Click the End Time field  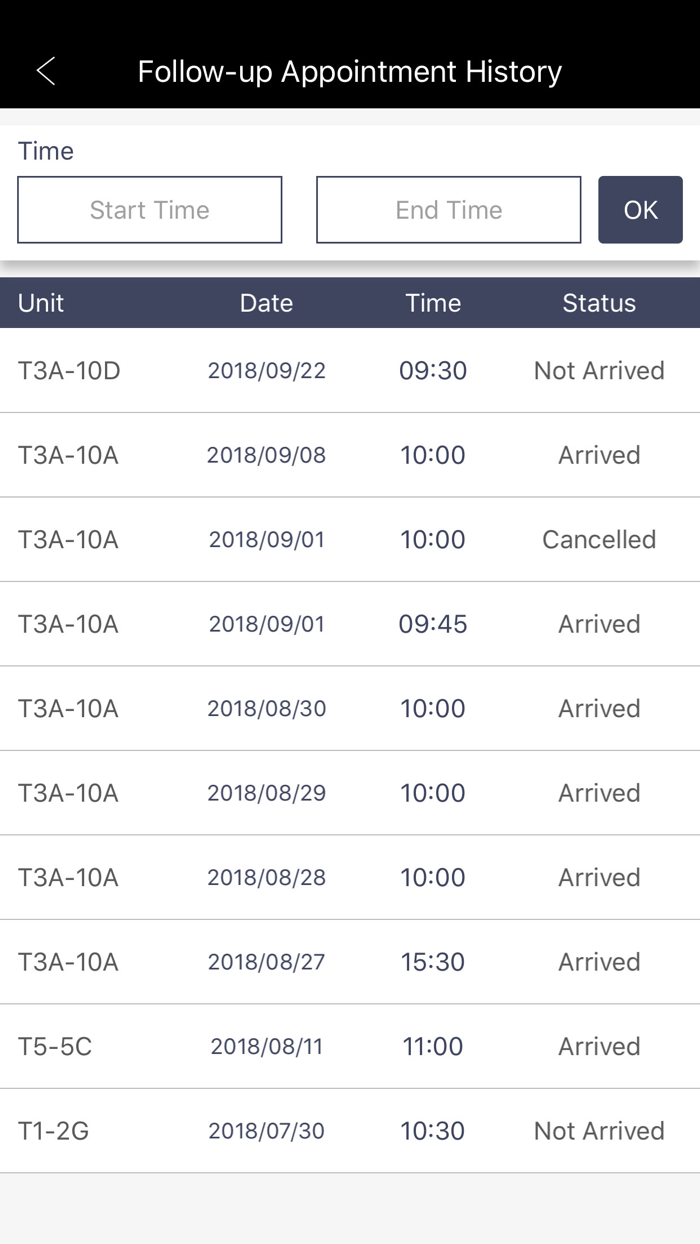448,210
